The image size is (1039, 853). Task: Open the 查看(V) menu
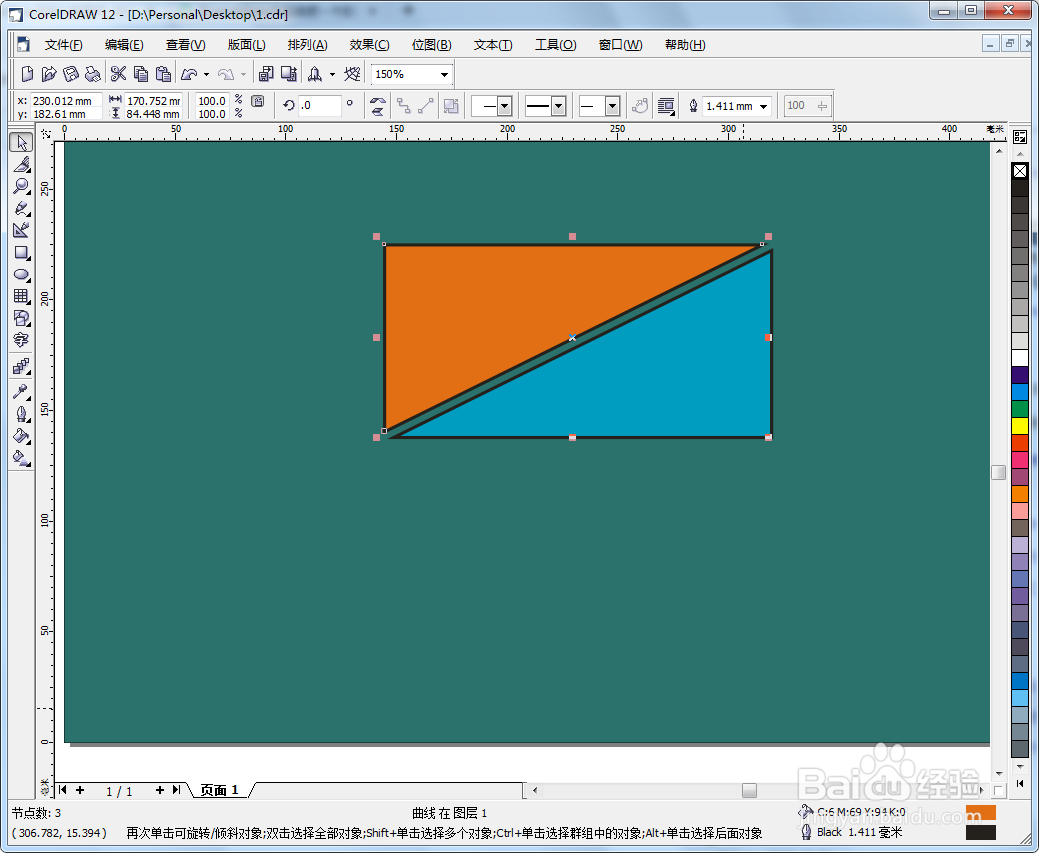186,44
